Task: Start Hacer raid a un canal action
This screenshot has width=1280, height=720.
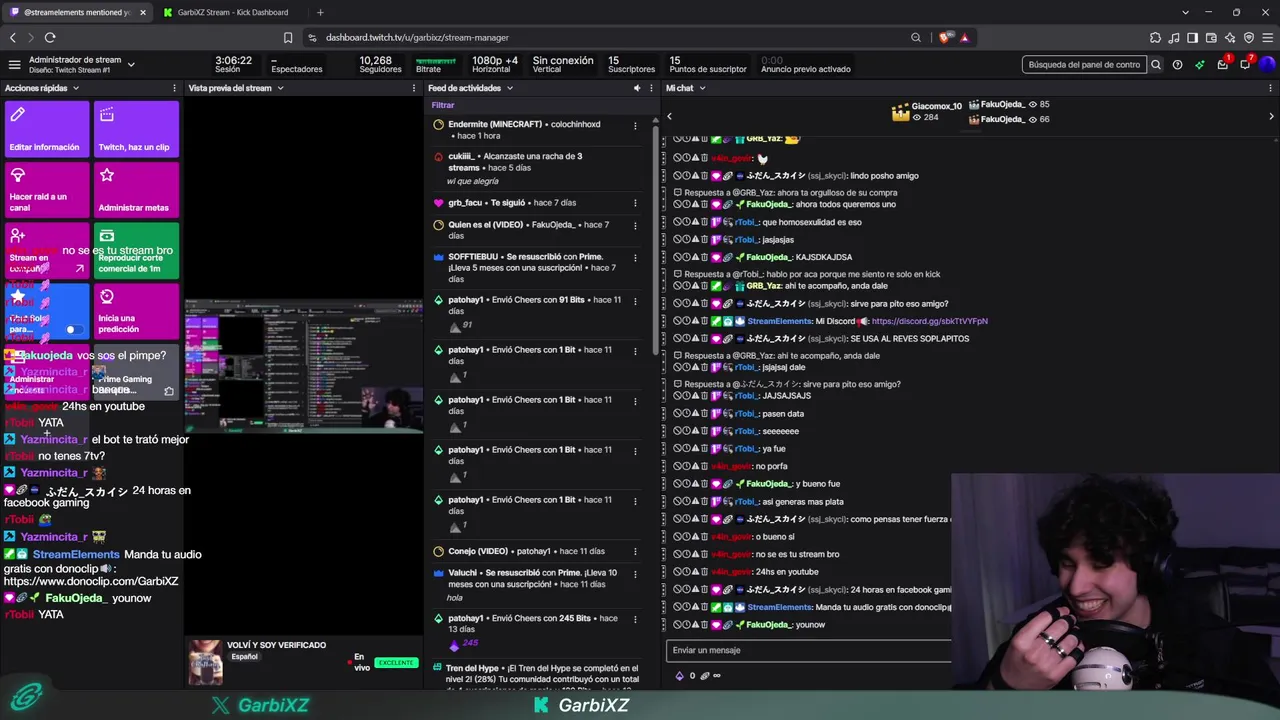Action: 47,190
